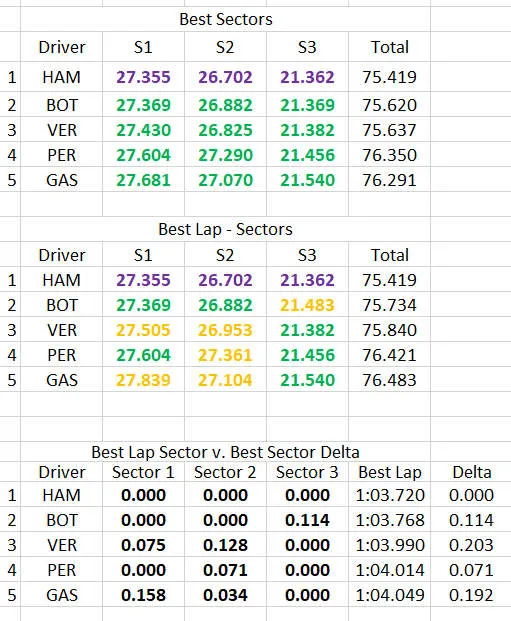Select 'HAM' driver cell in the delta table
The width and height of the screenshot is (511, 621).
point(62,495)
